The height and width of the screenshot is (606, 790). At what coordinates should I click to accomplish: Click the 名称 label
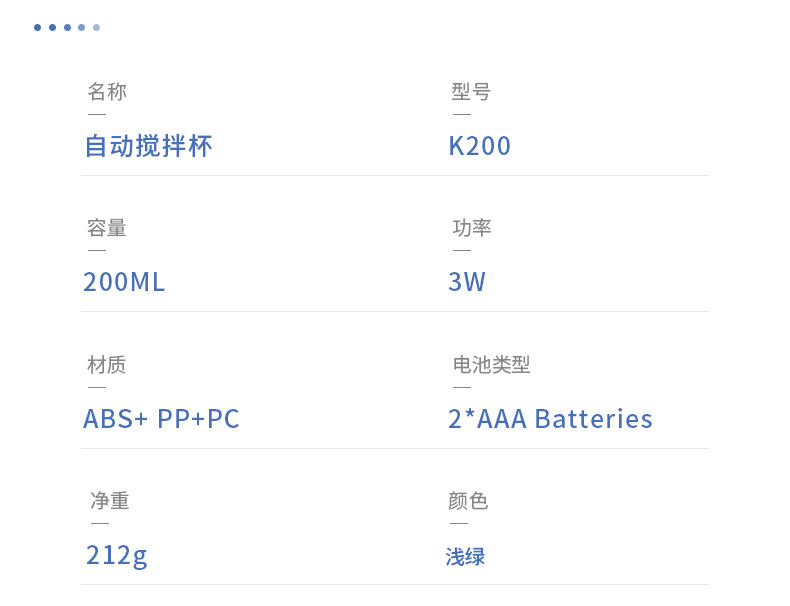point(107,92)
